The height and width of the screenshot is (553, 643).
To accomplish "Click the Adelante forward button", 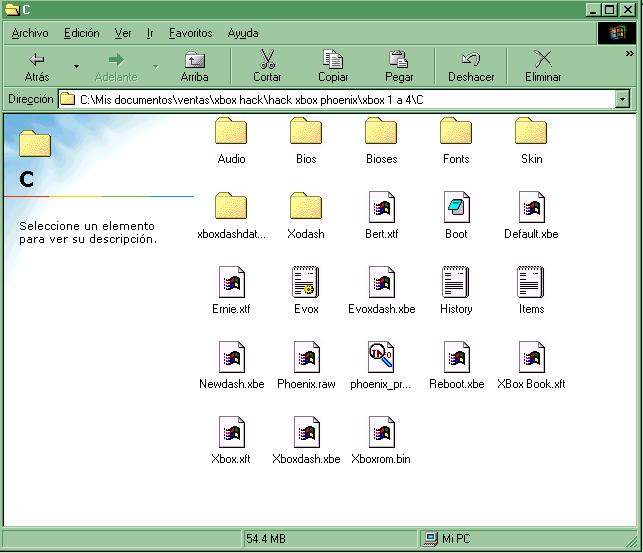I will pos(116,66).
